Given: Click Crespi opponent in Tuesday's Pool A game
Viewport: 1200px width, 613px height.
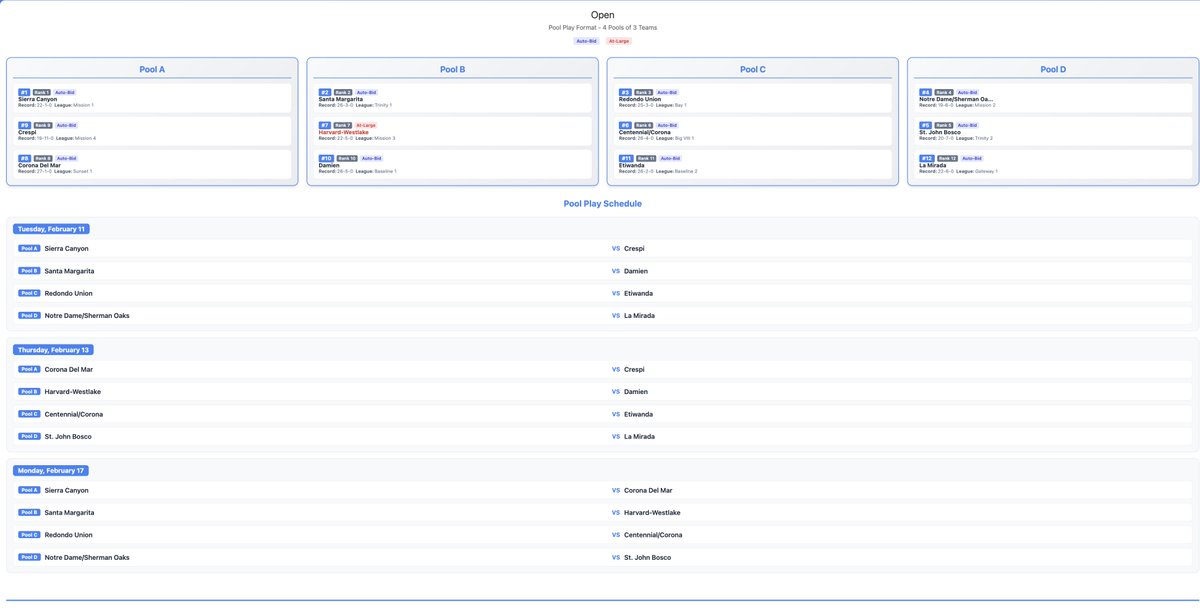Looking at the screenshot, I should tap(634, 248).
